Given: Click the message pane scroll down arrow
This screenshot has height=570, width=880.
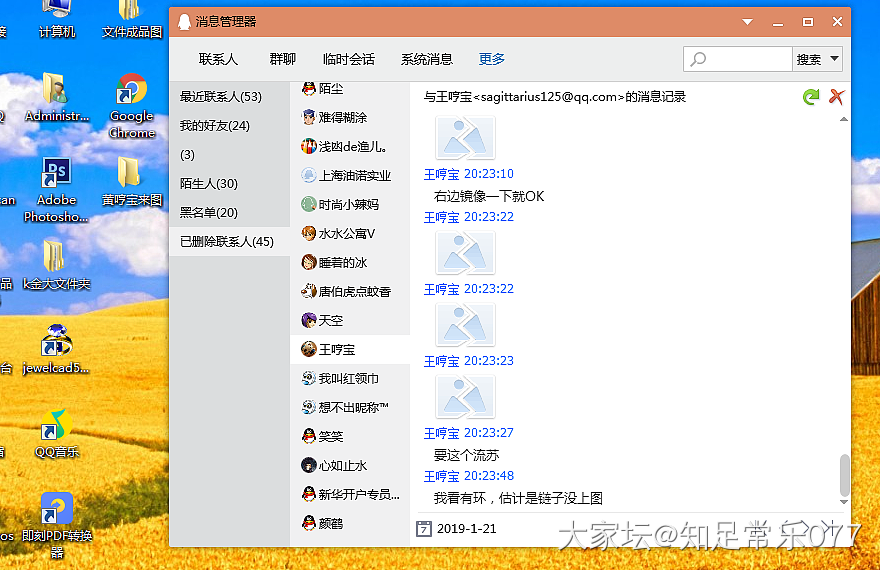Looking at the screenshot, I should point(844,502).
